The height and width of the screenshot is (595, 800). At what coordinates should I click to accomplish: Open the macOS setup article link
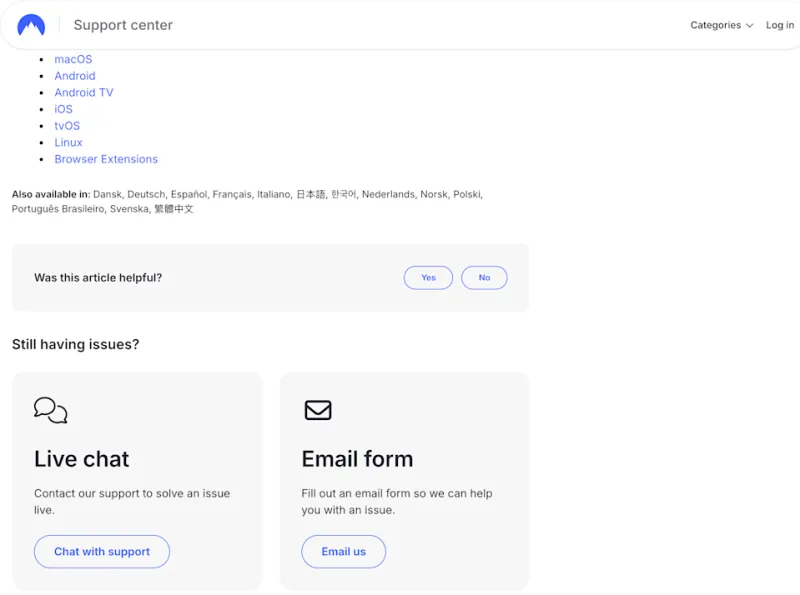tap(72, 59)
